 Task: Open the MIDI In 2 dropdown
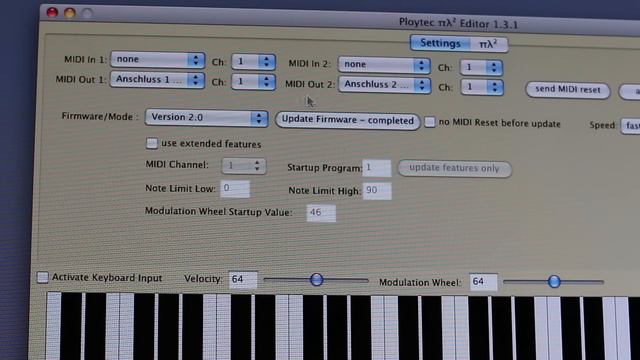pyautogui.click(x=384, y=64)
